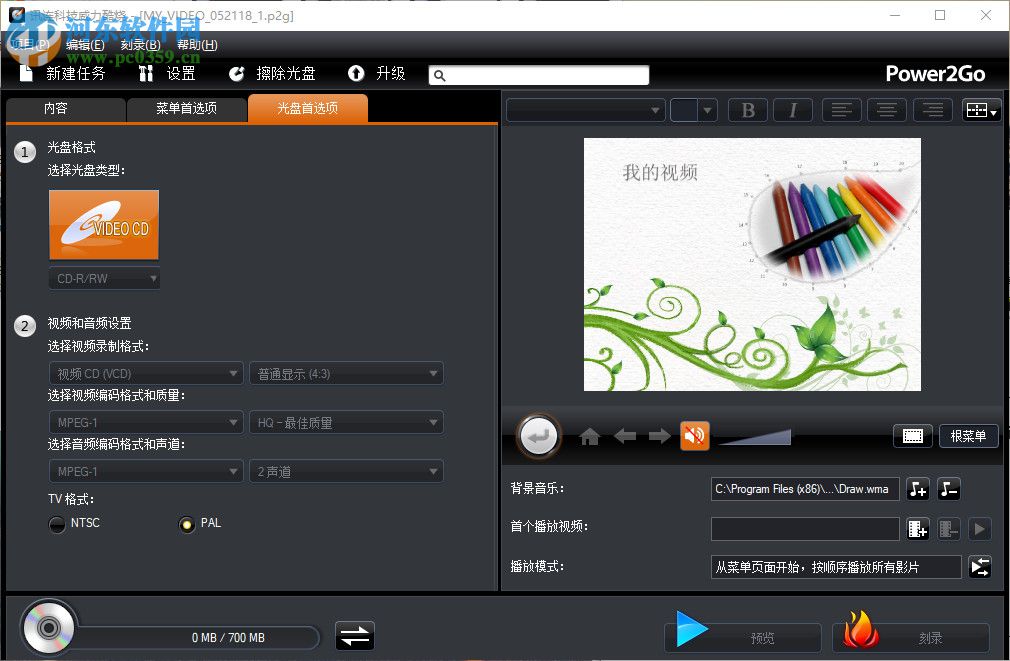Select PAL TV format
Viewport: 1010px width, 661px height.
click(x=187, y=524)
